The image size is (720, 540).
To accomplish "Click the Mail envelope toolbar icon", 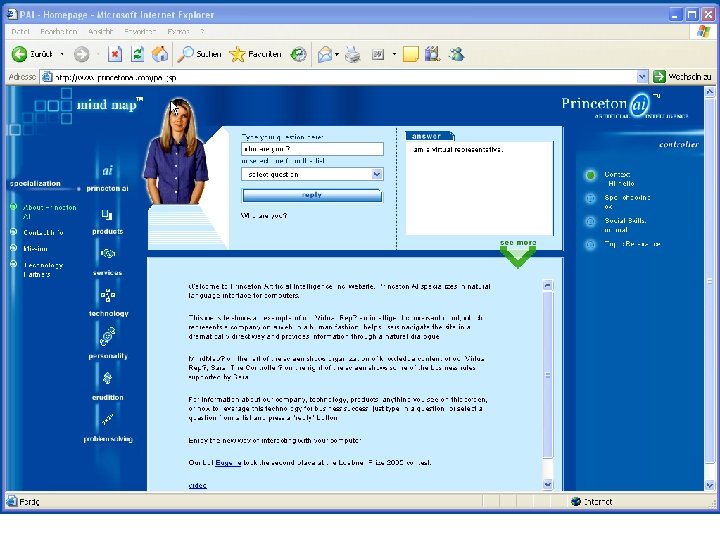I will click(x=325, y=55).
